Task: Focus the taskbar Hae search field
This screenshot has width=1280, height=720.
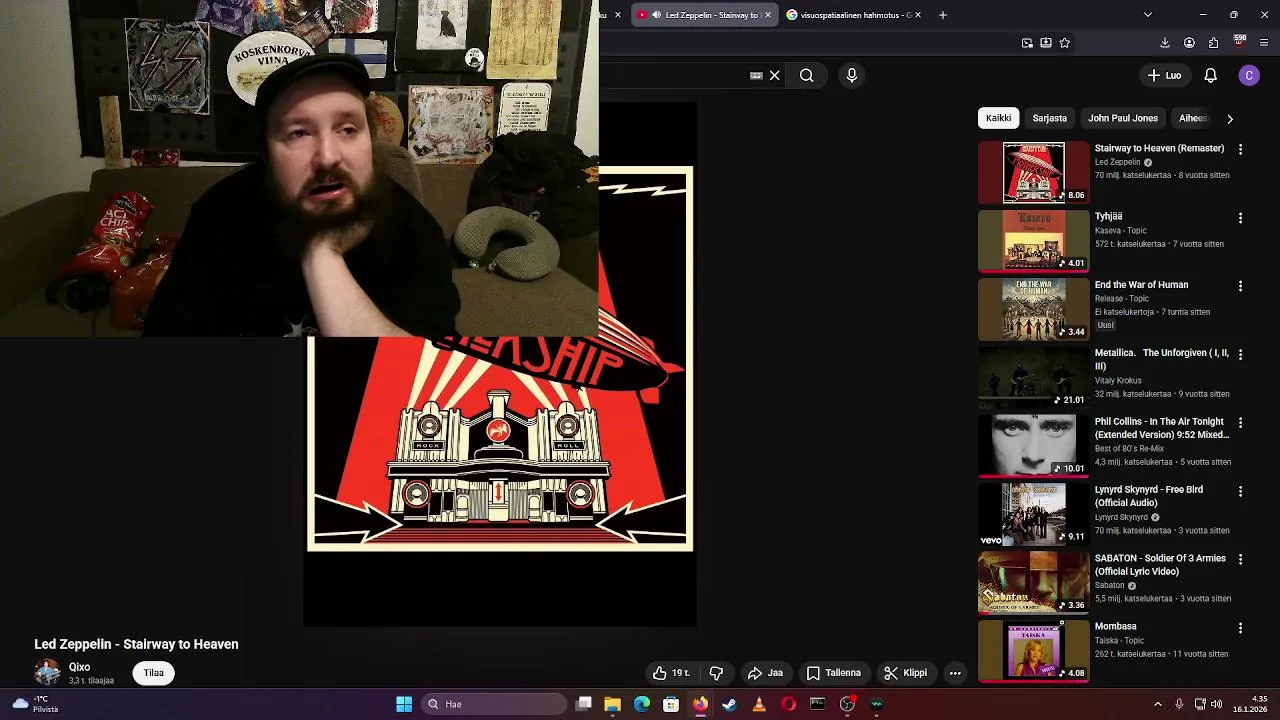Action: (x=494, y=704)
